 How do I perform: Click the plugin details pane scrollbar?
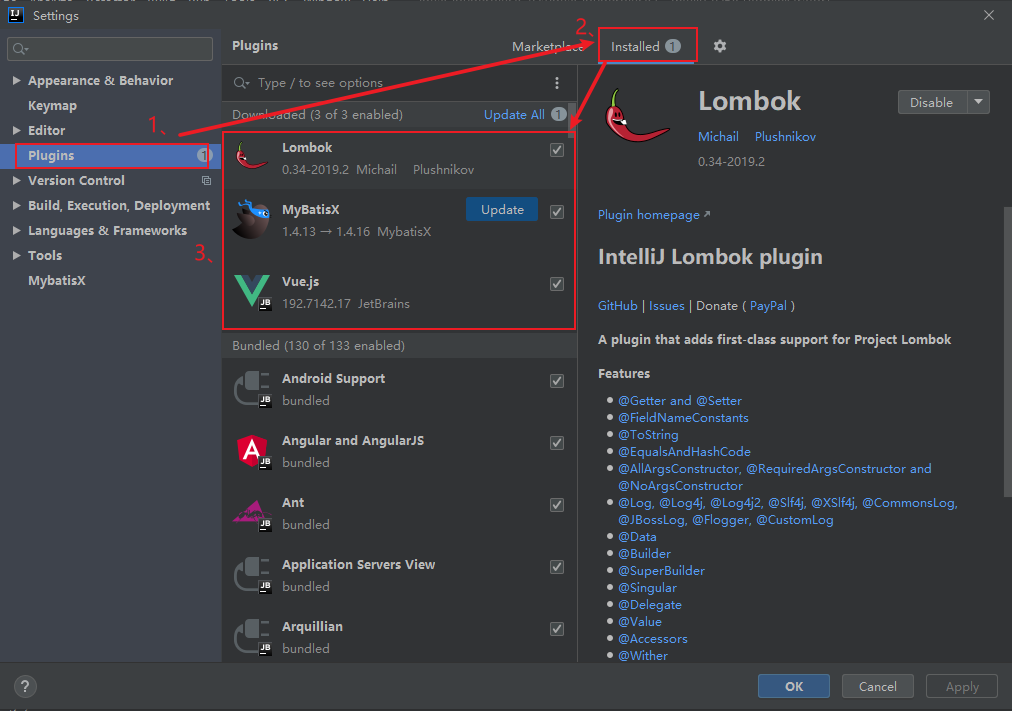coord(1007,352)
